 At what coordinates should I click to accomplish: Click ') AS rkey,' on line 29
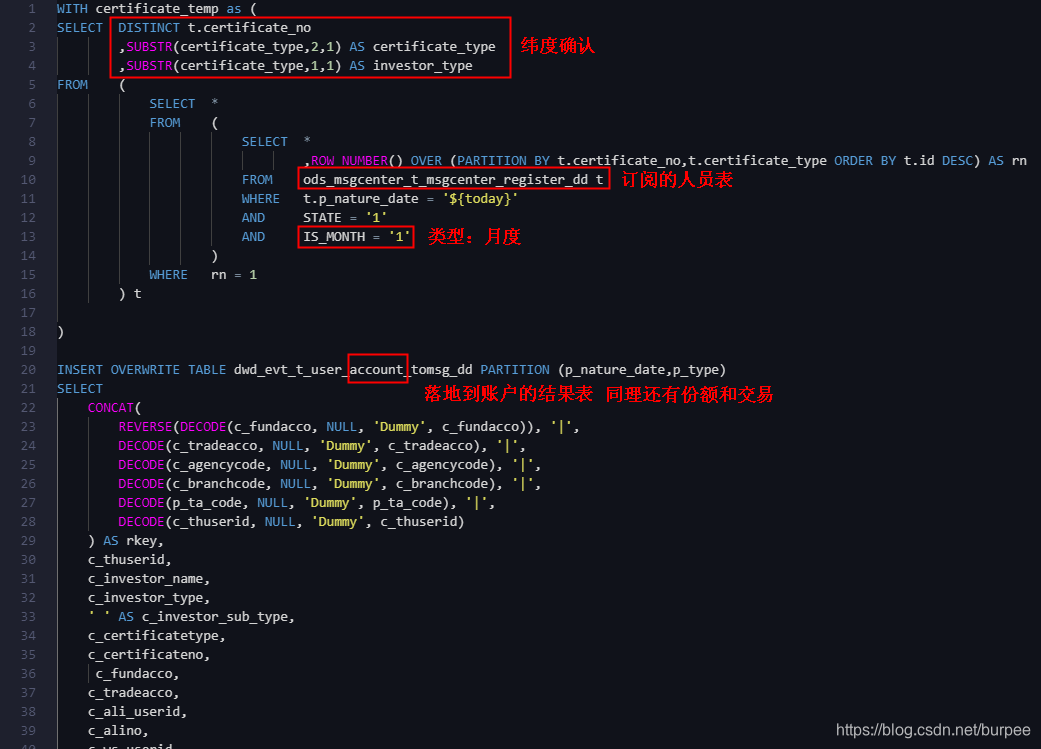coord(125,541)
